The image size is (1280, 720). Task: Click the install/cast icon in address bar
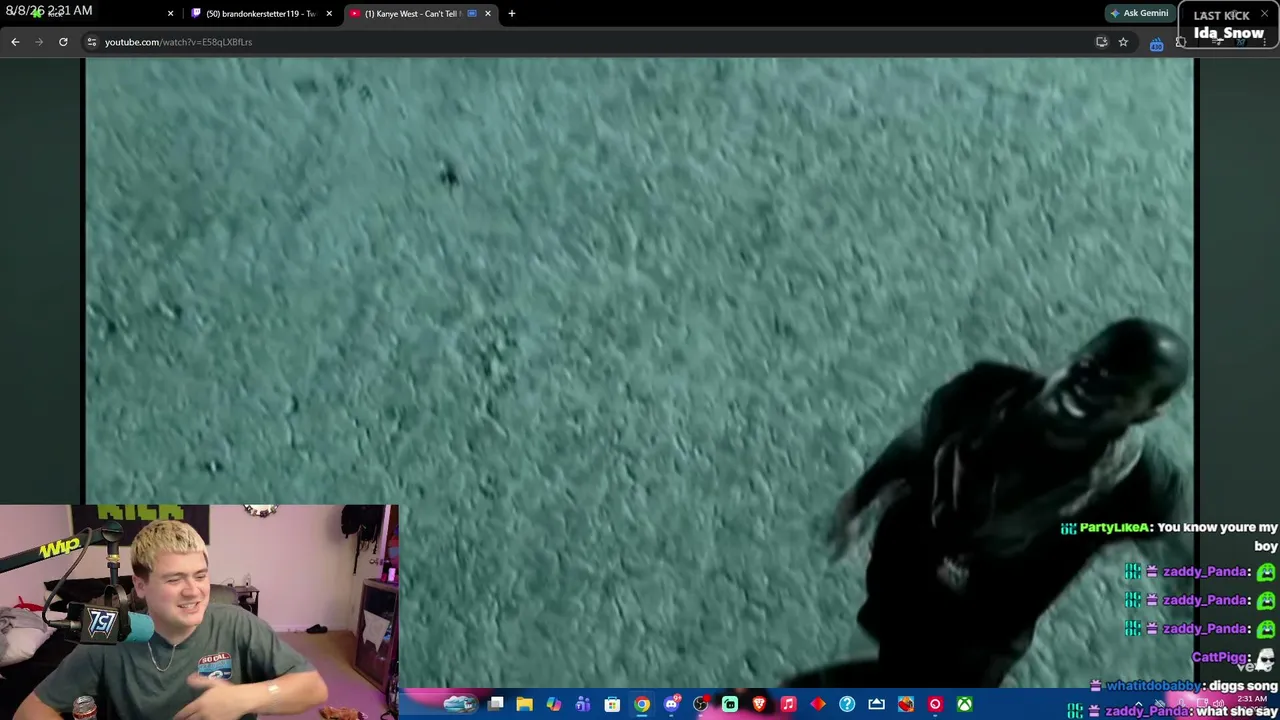[x=1101, y=42]
